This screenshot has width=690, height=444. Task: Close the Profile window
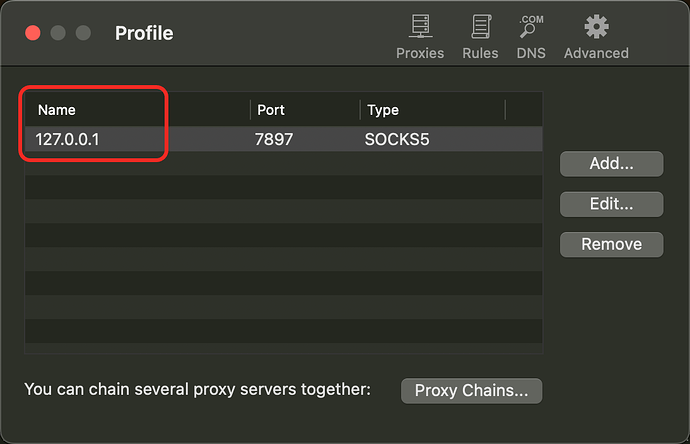(x=33, y=33)
